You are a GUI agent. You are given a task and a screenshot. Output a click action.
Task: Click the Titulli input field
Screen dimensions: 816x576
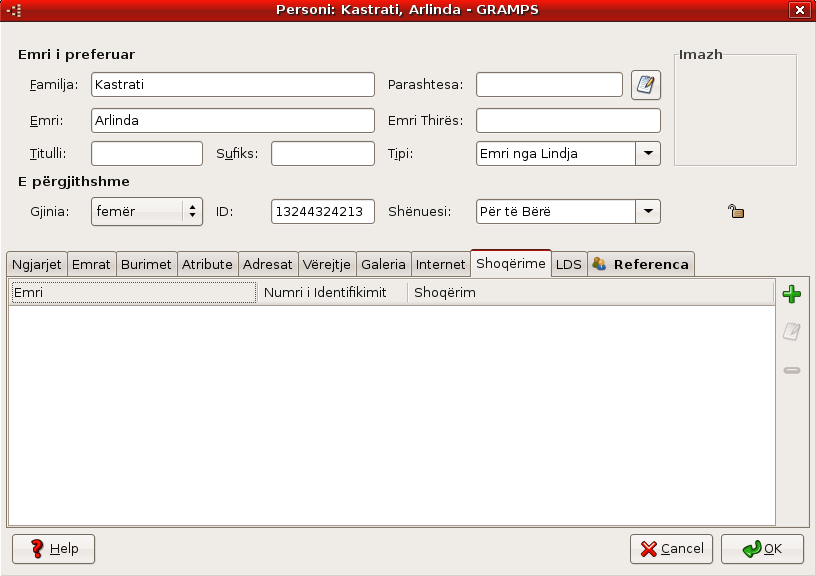[x=147, y=153]
